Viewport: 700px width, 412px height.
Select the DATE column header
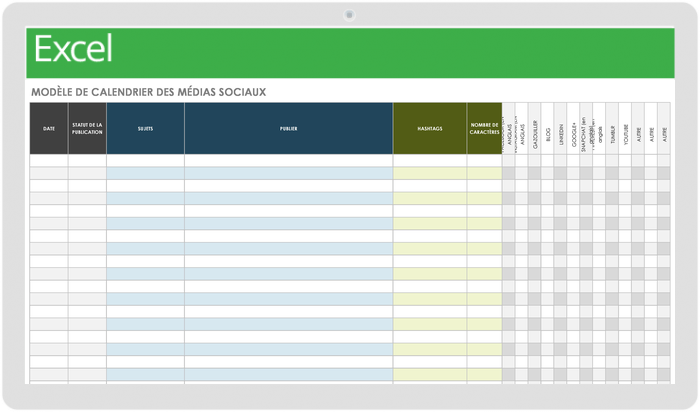point(49,129)
